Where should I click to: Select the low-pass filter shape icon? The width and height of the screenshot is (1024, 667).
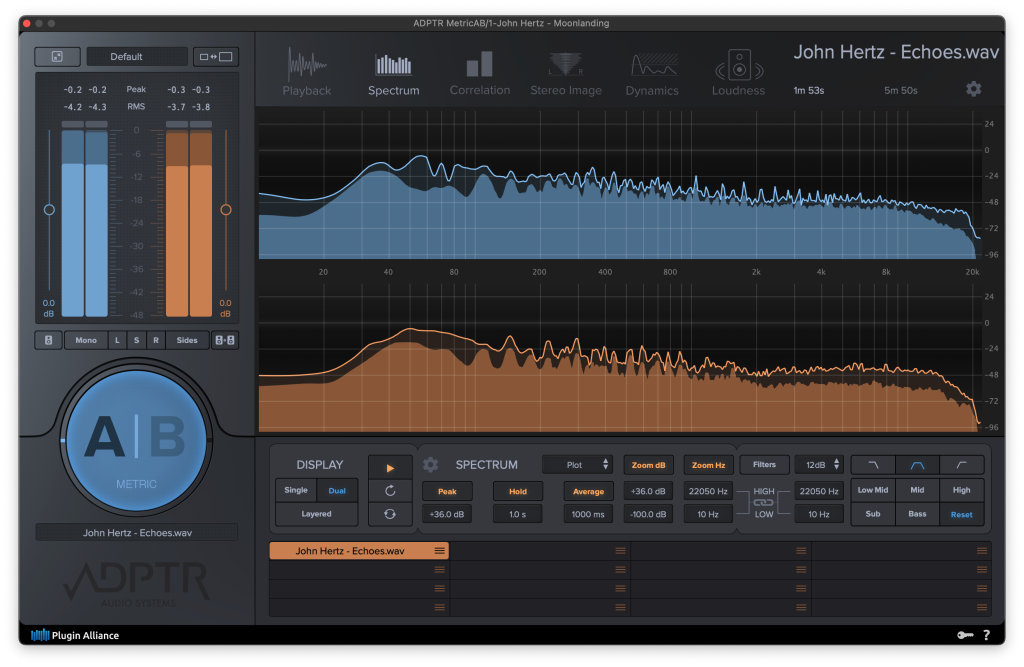(873, 465)
